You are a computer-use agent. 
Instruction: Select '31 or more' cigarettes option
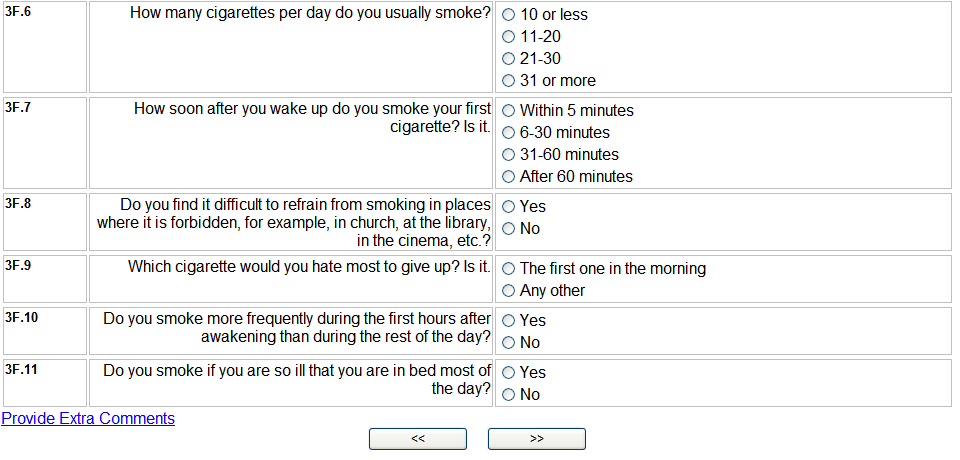click(508, 81)
